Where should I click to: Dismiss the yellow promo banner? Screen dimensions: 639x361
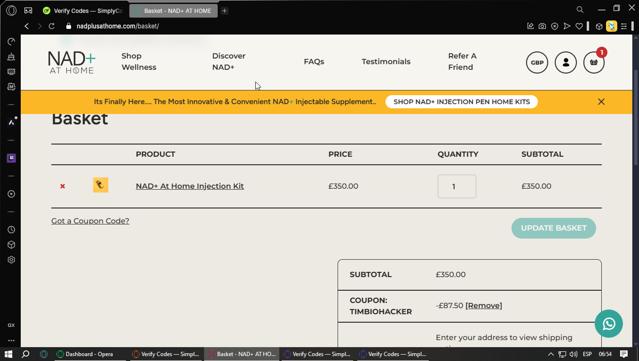point(601,102)
